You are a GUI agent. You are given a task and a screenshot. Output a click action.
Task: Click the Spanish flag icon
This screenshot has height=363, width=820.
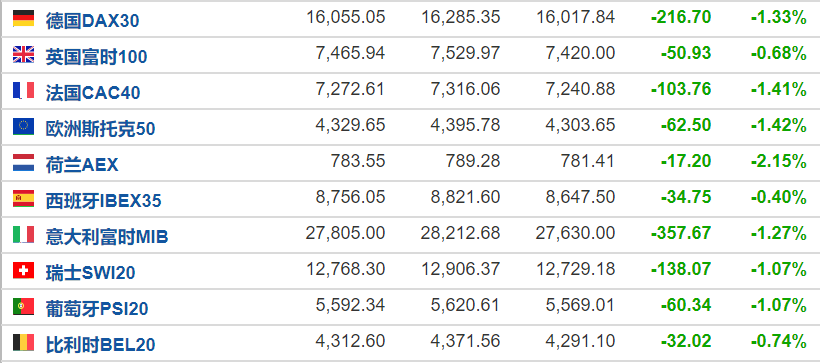24,199
